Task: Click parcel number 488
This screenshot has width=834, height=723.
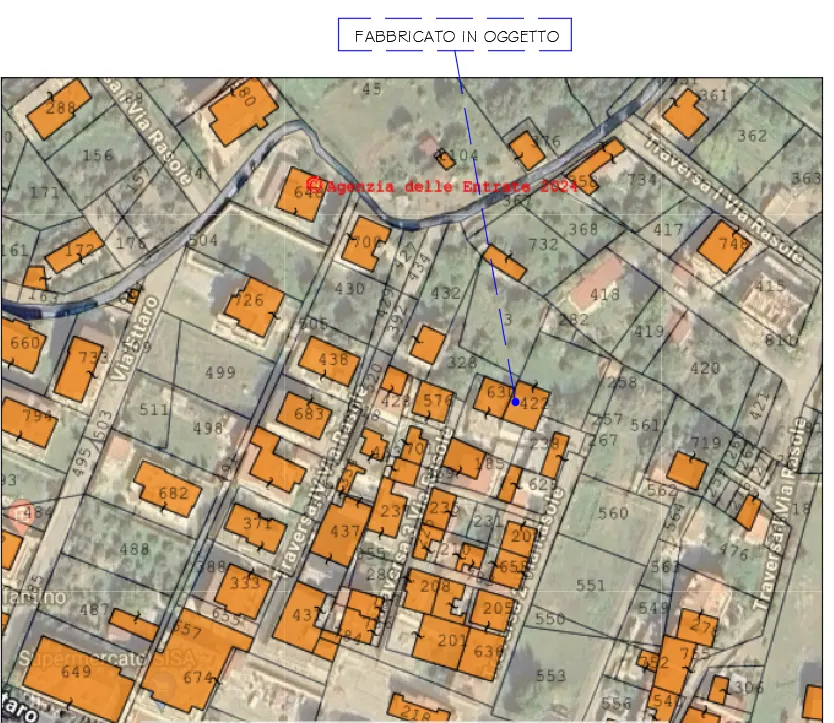Action: (x=134, y=549)
